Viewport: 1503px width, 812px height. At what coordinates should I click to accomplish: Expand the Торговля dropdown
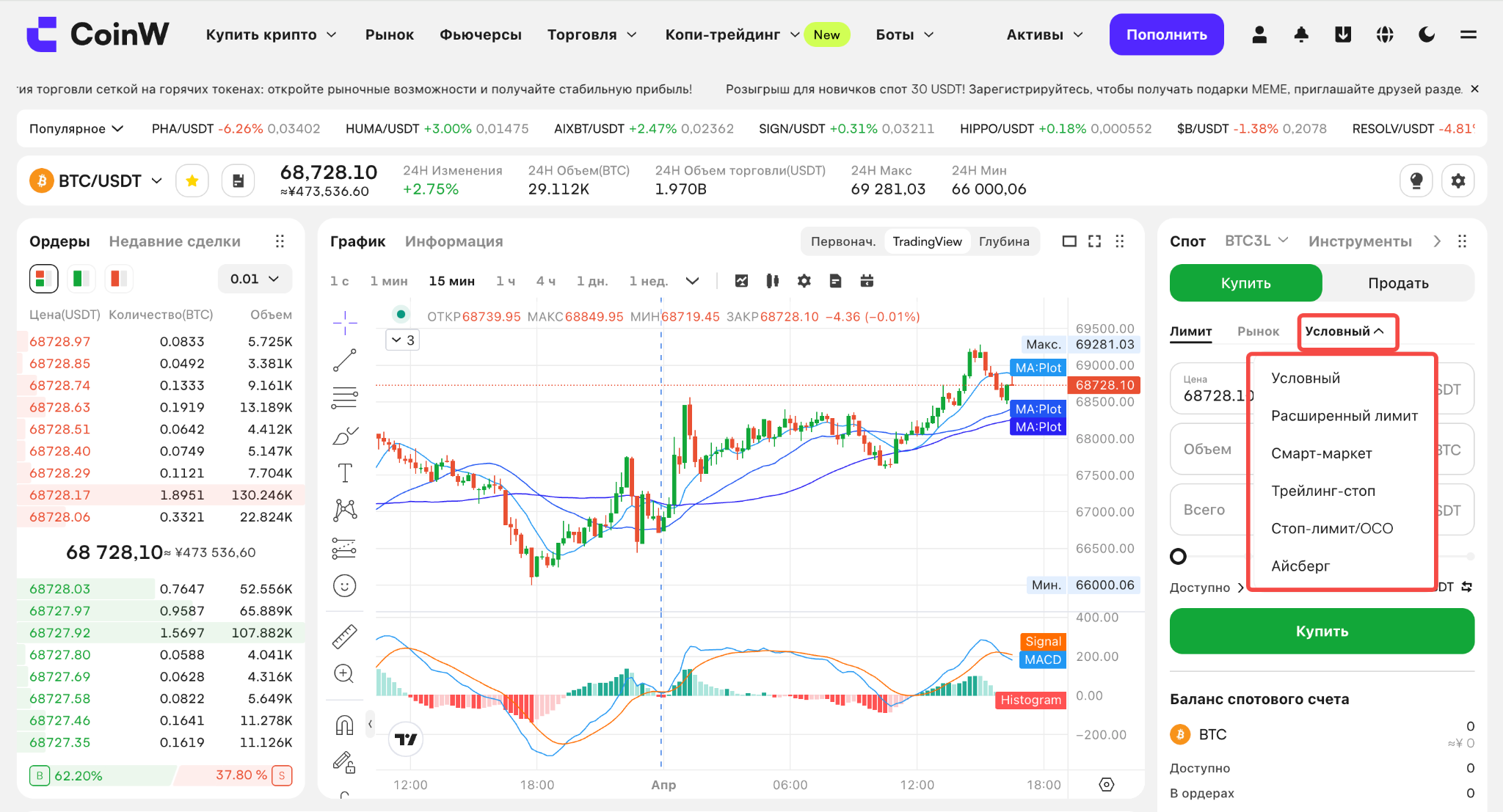tap(592, 34)
